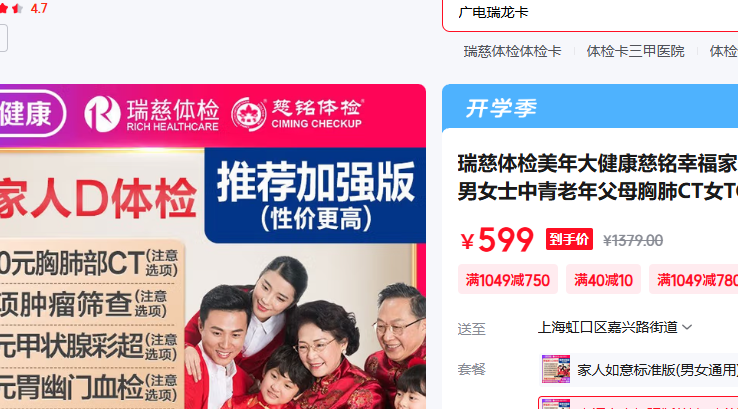This screenshot has height=409, width=738.
Task: Click the 满1049减750 coupon tag
Action: (508, 280)
